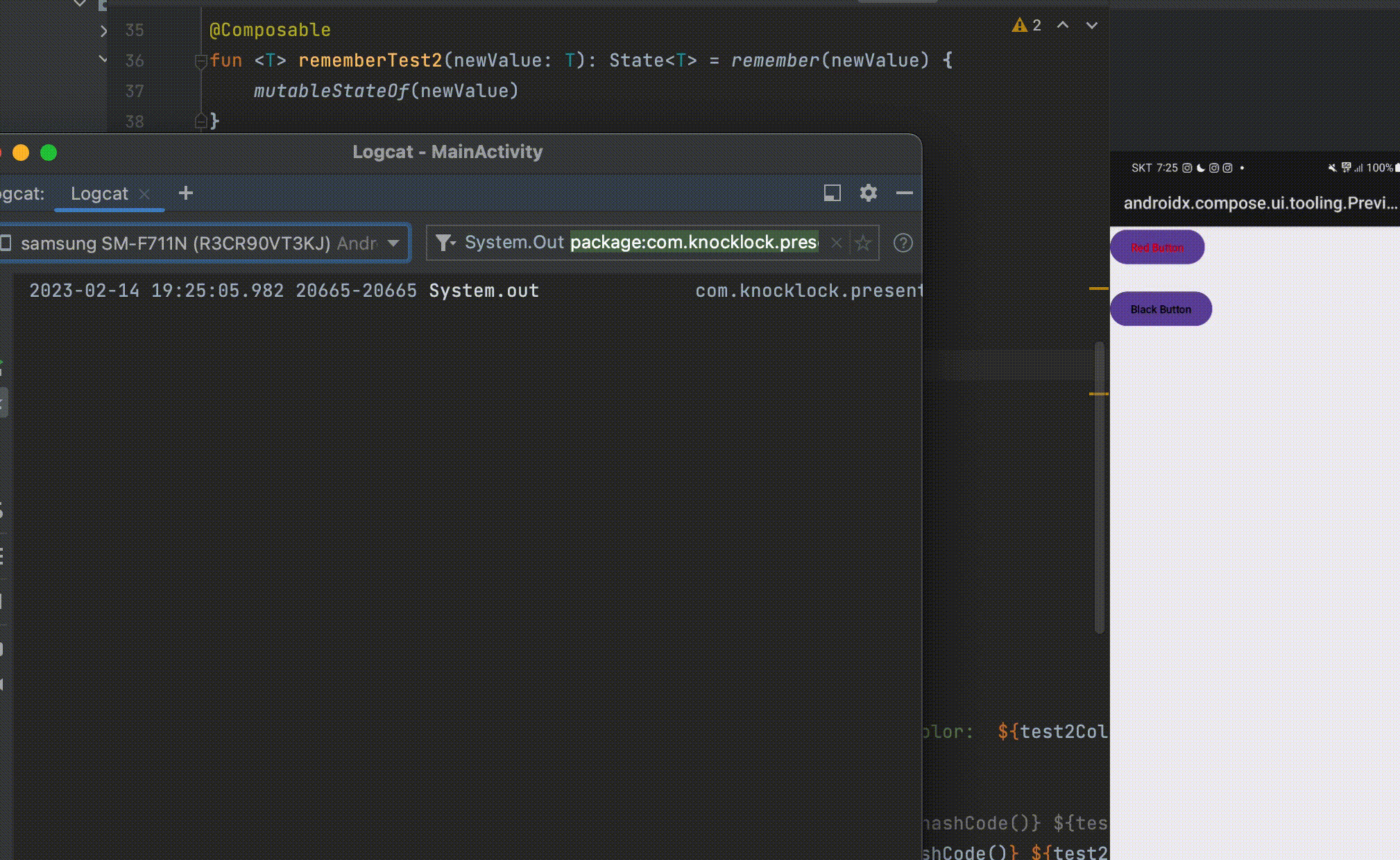Collapse rememberTest2 function at line 36
Screen dimensions: 1400x860
200,61
